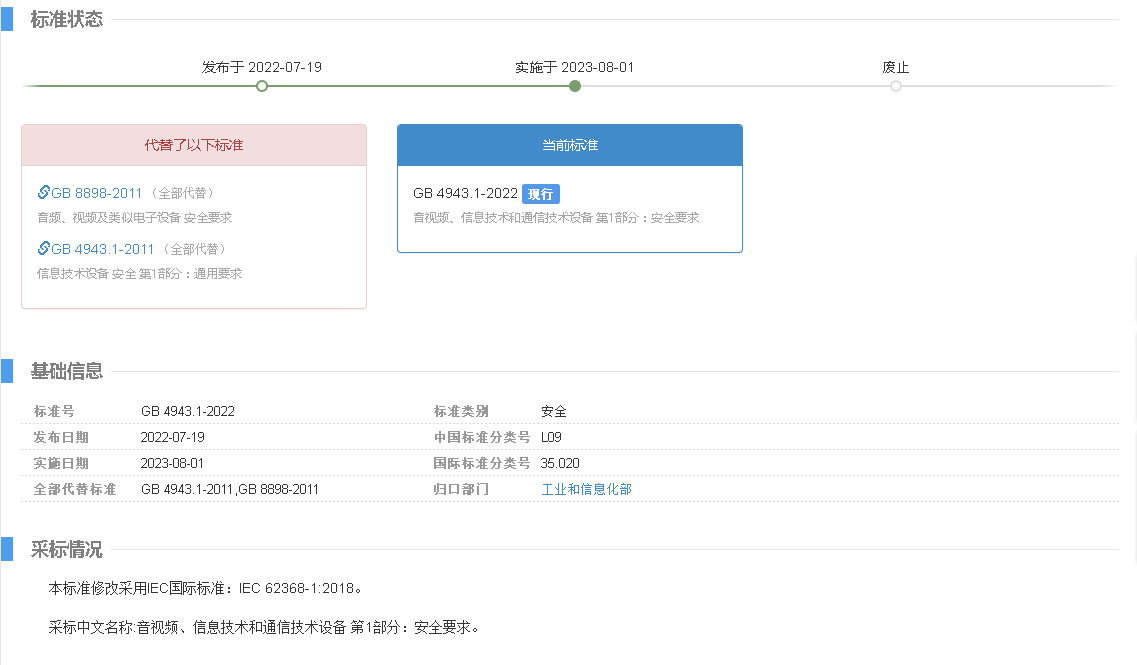Click the blue 现行 status badge
The width and height of the screenshot is (1137, 665).
[x=541, y=194]
